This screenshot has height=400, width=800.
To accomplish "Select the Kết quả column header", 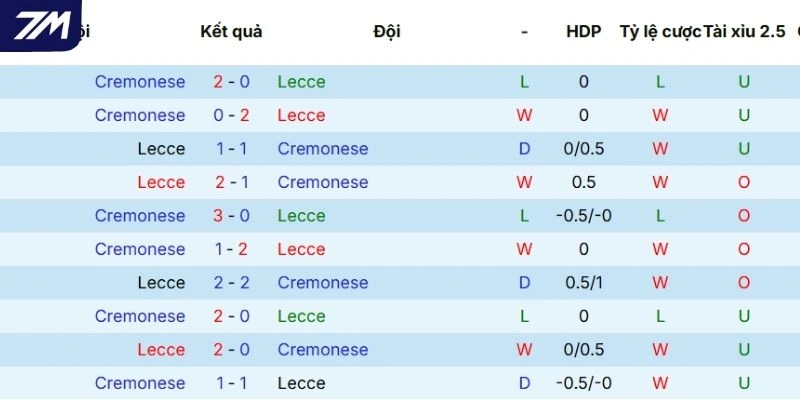I will click(x=231, y=31).
